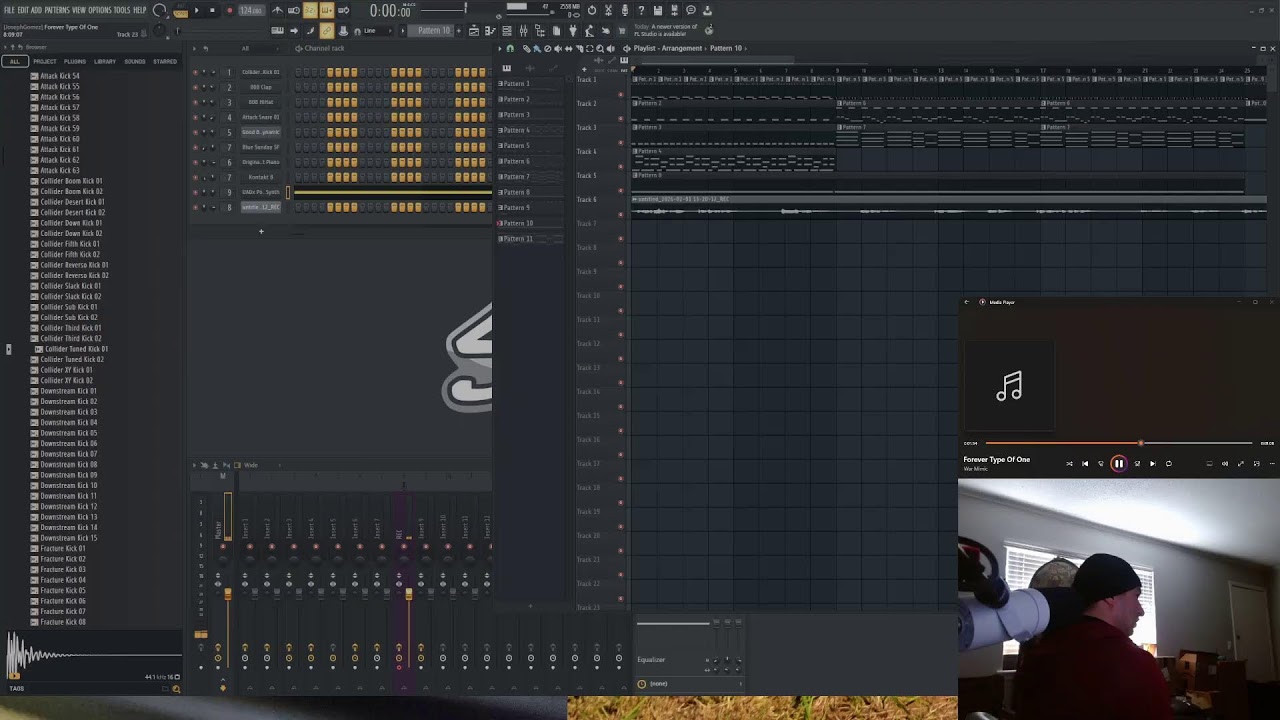Open the channel rack view icon
Screen dimensions: 1280x720
[506, 30]
